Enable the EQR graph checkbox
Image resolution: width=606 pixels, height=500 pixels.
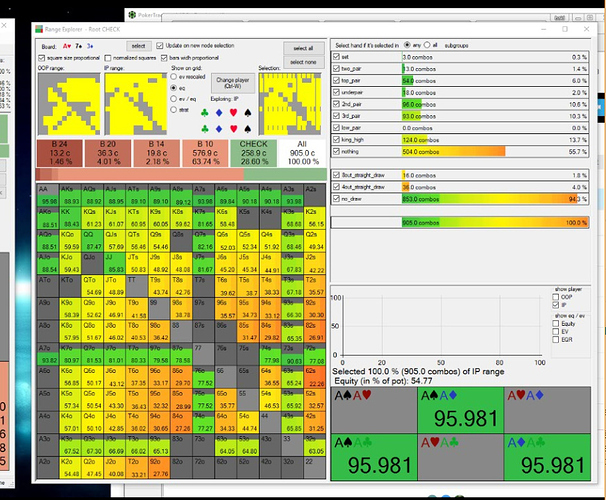click(x=556, y=340)
